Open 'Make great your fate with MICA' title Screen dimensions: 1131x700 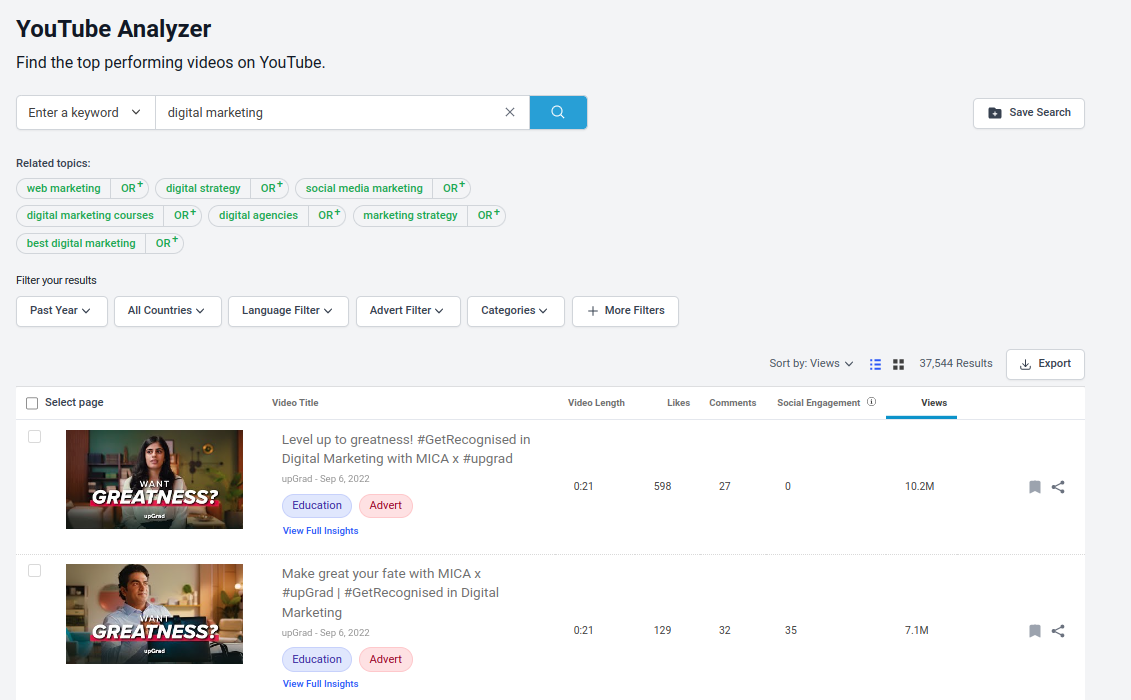[x=390, y=592]
